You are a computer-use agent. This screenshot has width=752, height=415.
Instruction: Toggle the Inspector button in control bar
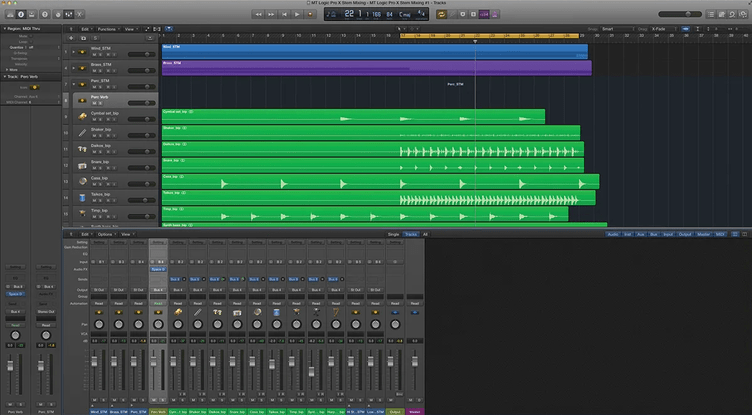[x=21, y=14]
